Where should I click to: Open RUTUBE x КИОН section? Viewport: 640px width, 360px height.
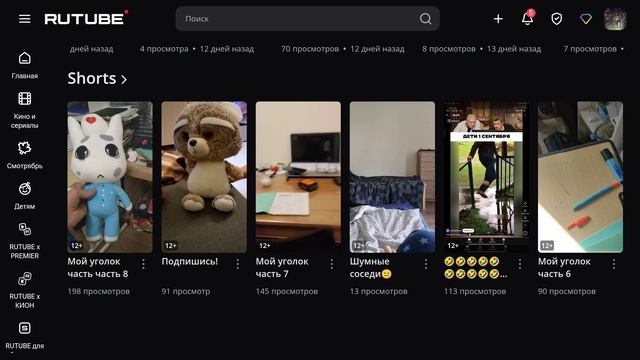[24, 291]
